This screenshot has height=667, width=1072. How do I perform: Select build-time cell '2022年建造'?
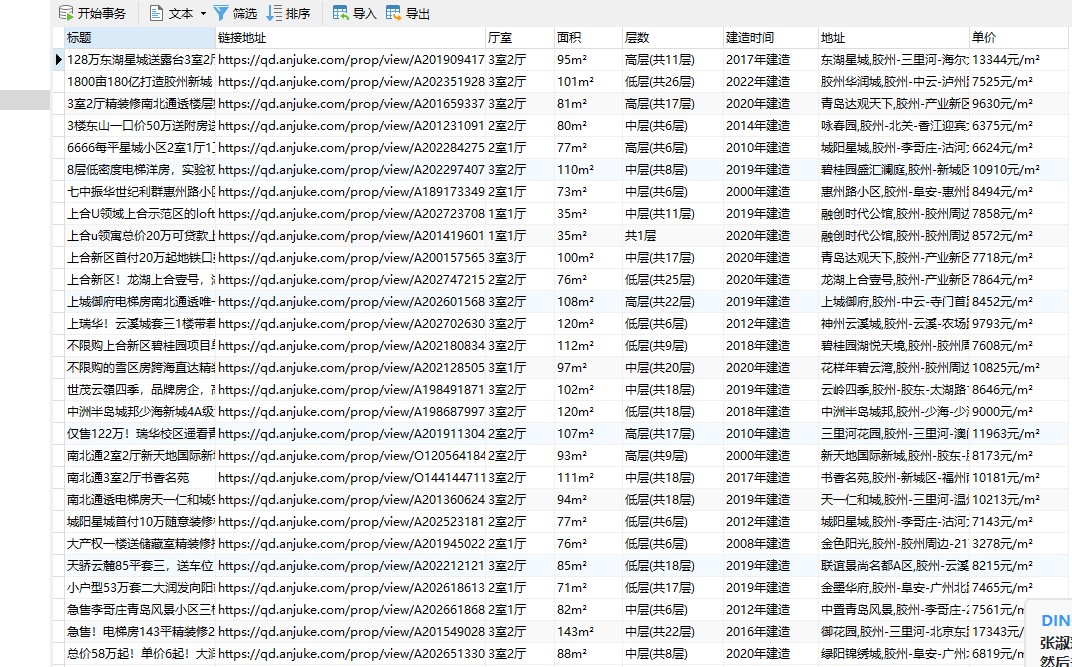pyautogui.click(x=770, y=81)
